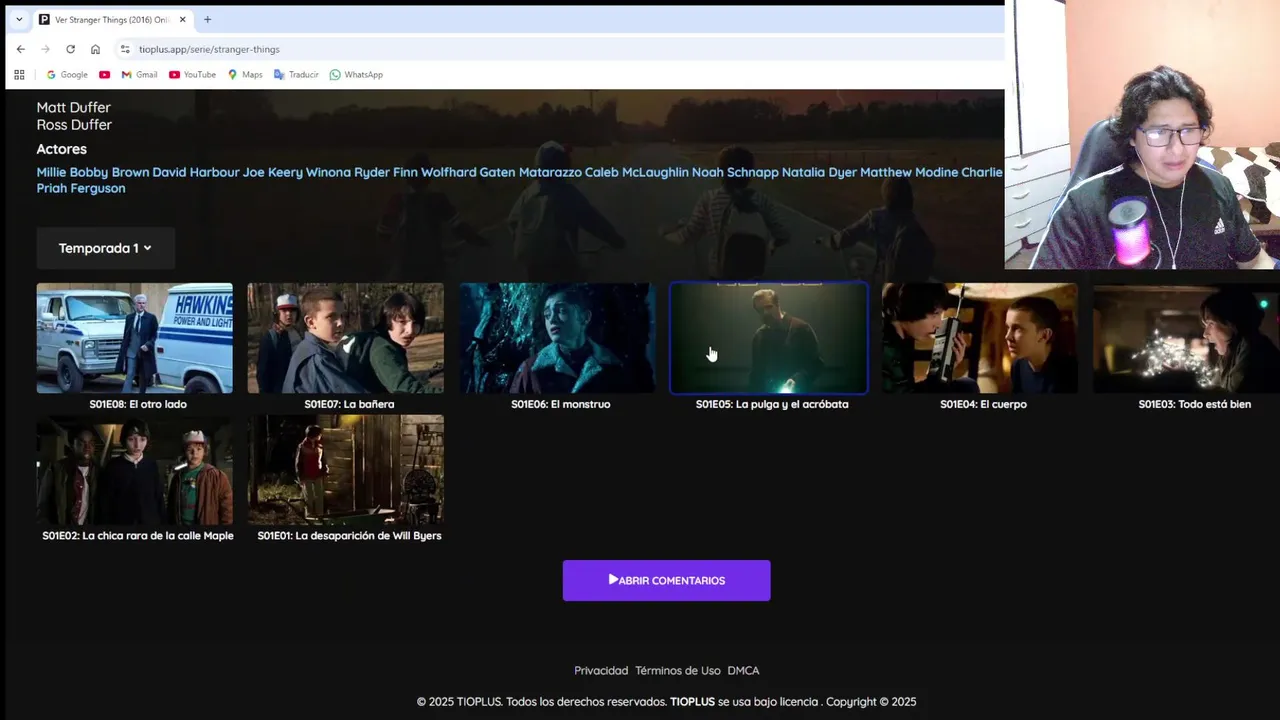
Task: Open episode S01E04 El cuerpo thumbnail
Action: (x=980, y=338)
